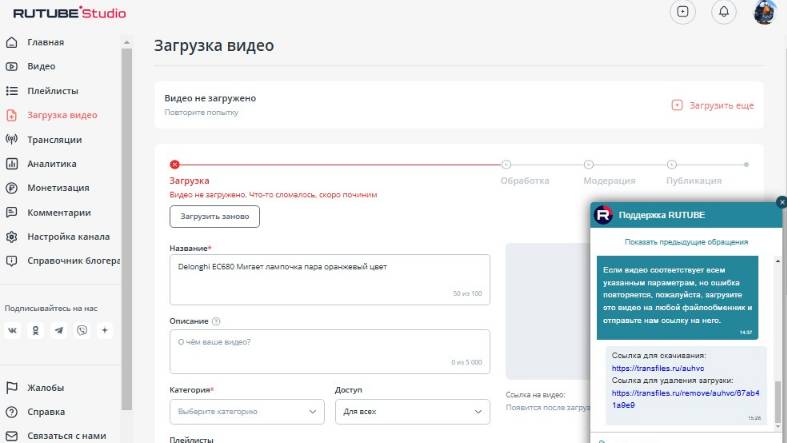Open the Viber social icon
Image resolution: width=787 pixels, height=443 pixels.
coord(82,330)
